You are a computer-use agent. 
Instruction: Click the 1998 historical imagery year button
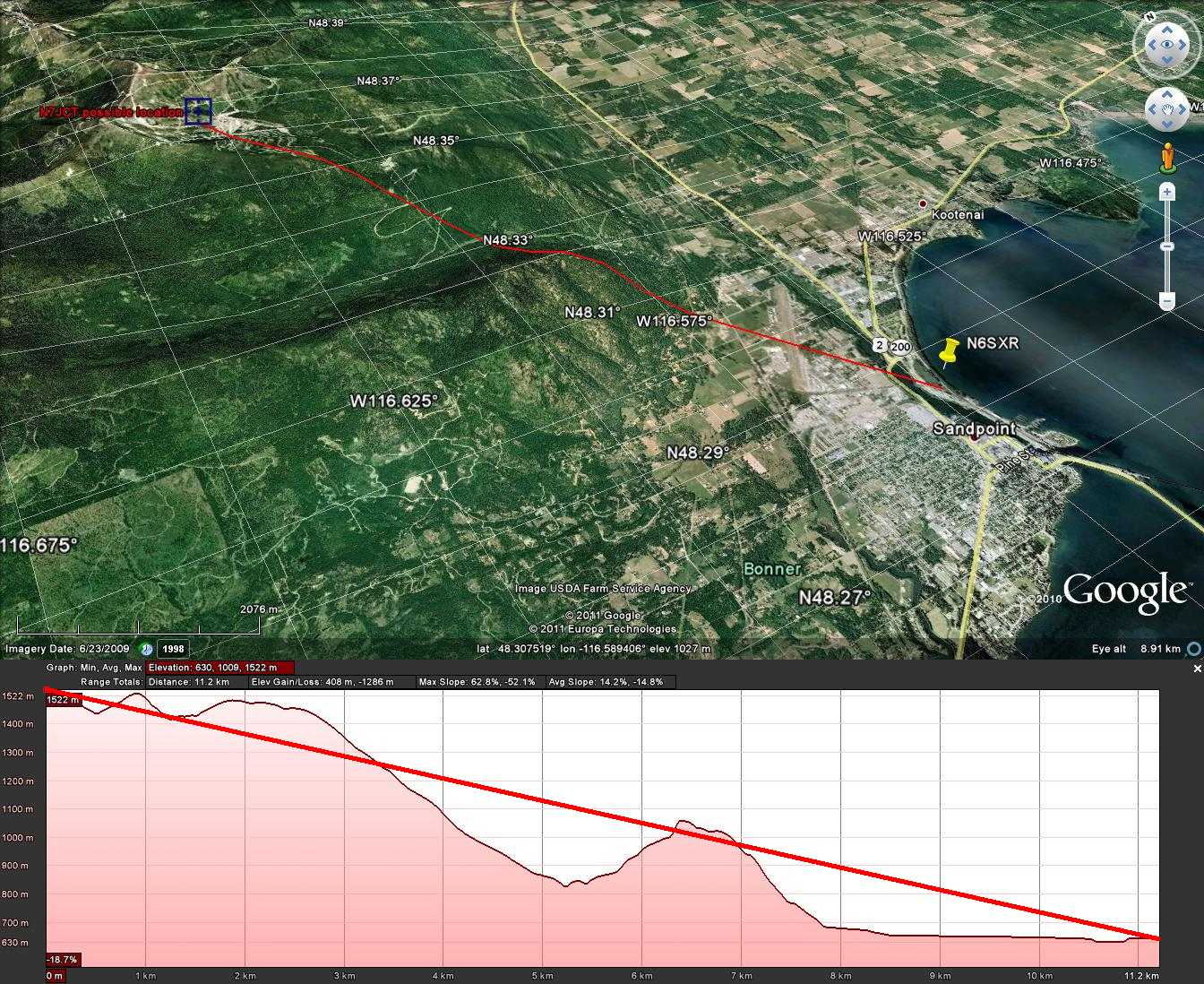coord(173,649)
